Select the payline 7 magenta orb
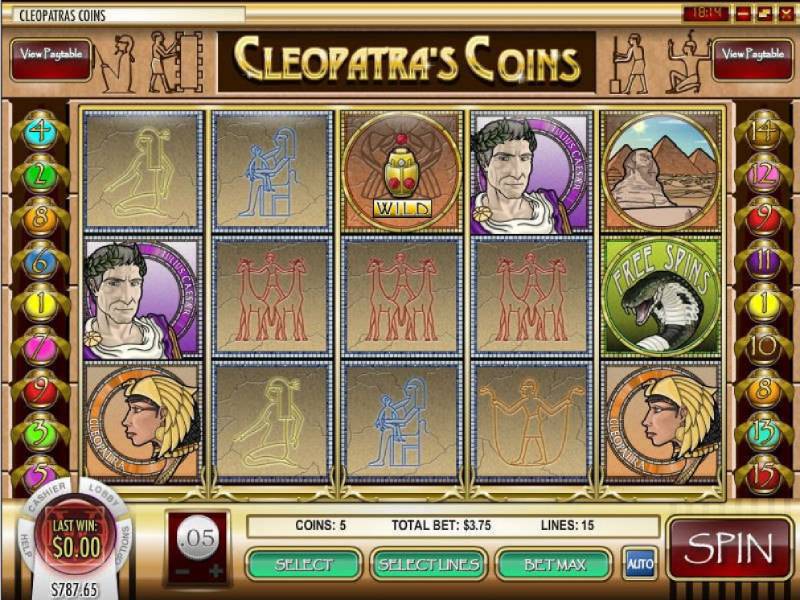This screenshot has width=800, height=600. pyautogui.click(x=40, y=347)
